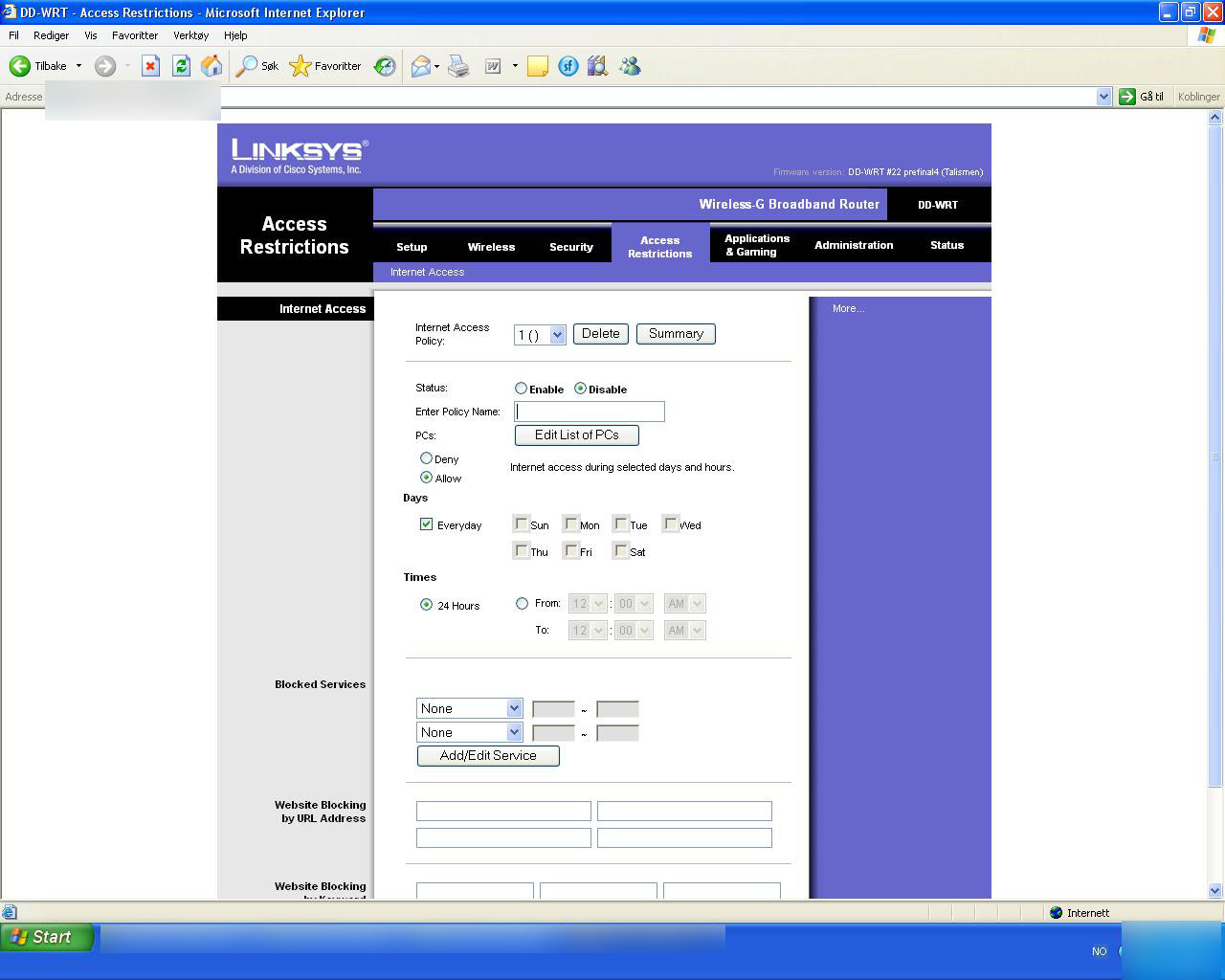
Task: Select the From time range radio button
Action: 522,603
